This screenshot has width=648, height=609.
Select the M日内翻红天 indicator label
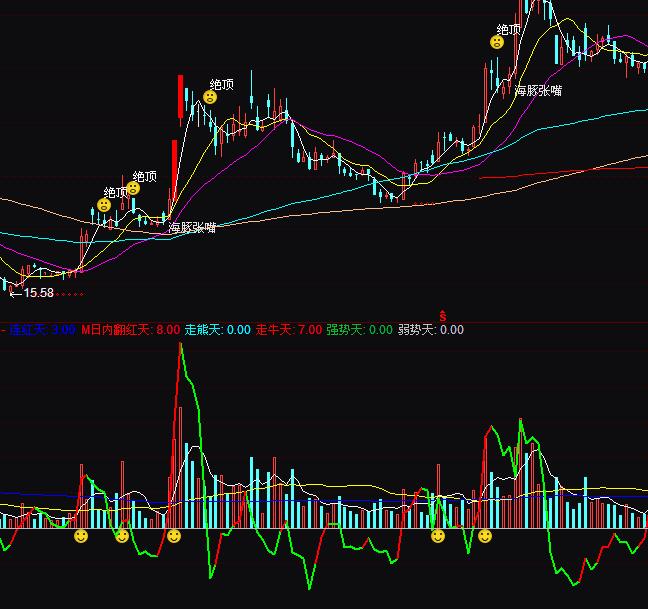(x=117, y=330)
